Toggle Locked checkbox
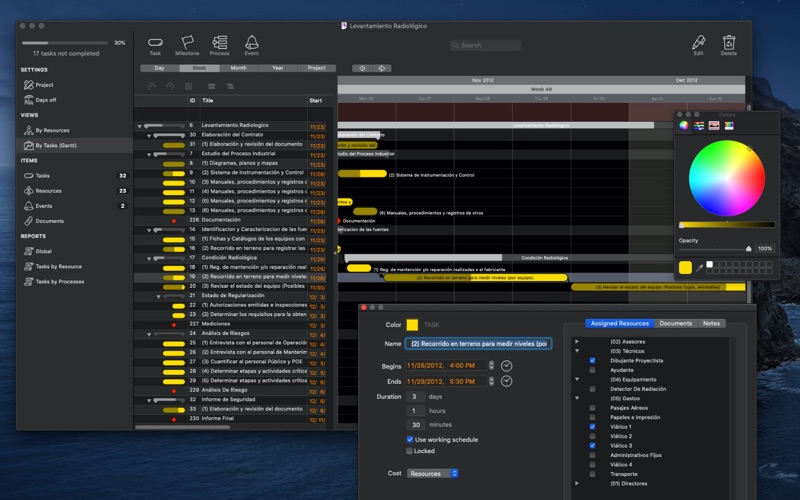Viewport: 800px width, 500px height. [409, 451]
